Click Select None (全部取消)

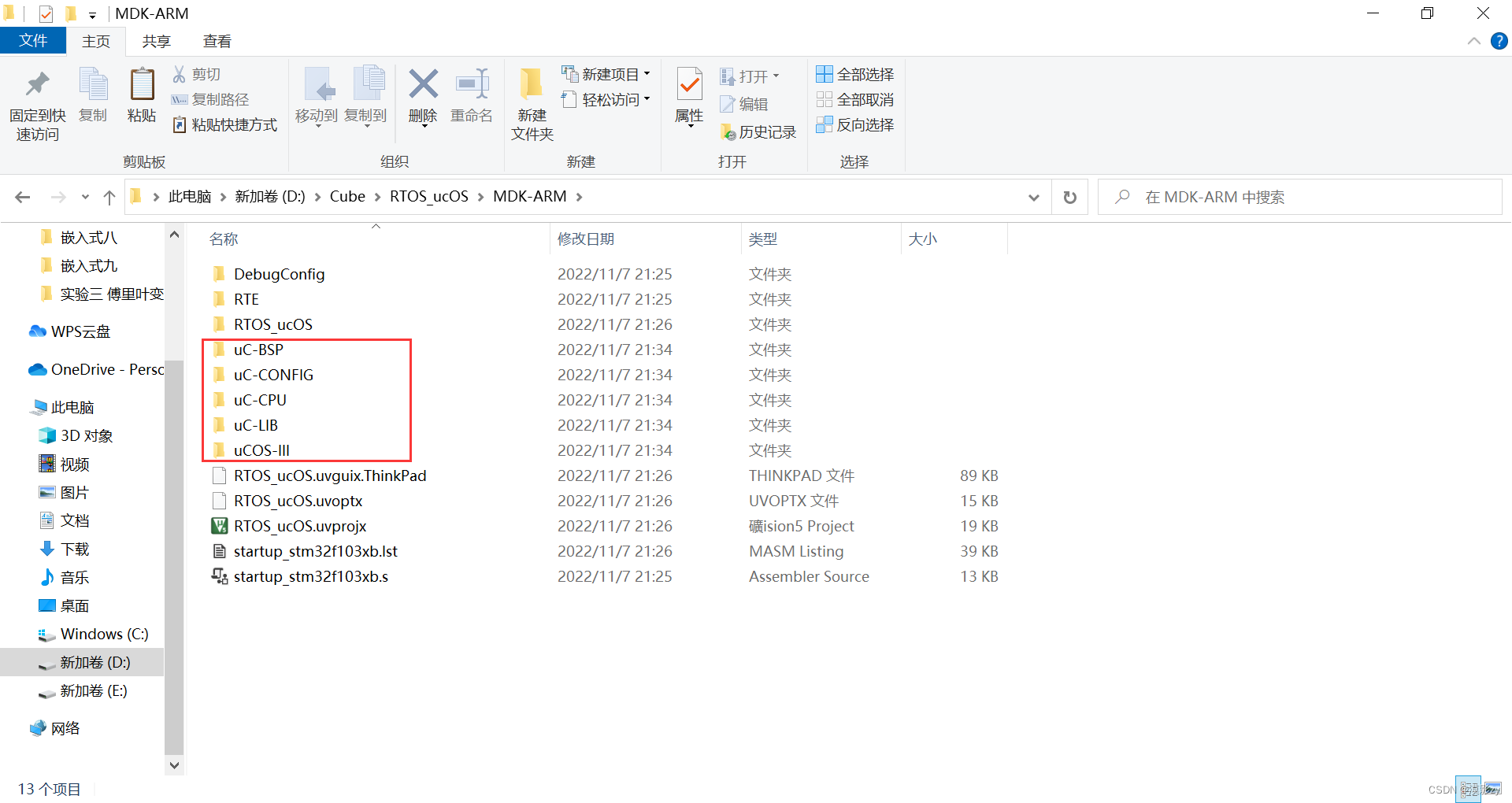[854, 99]
